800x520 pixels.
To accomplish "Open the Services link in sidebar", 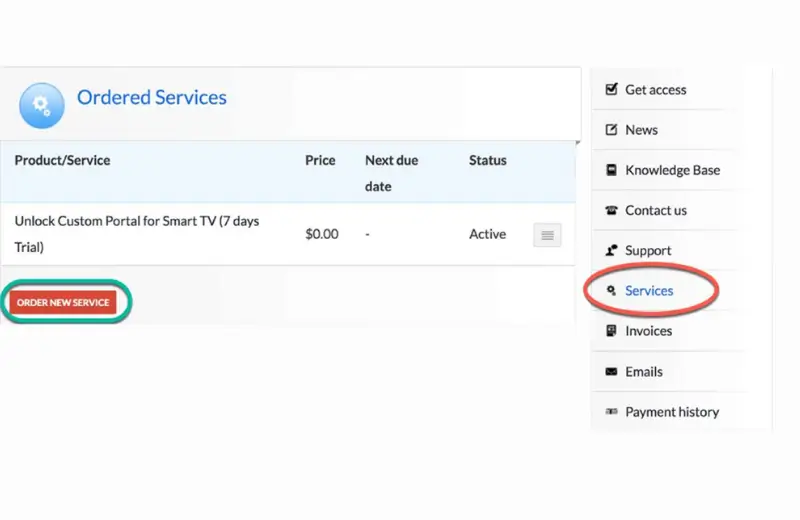I will click(x=649, y=291).
